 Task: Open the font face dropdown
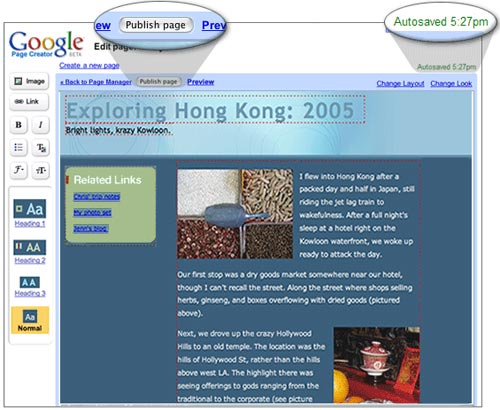point(18,170)
